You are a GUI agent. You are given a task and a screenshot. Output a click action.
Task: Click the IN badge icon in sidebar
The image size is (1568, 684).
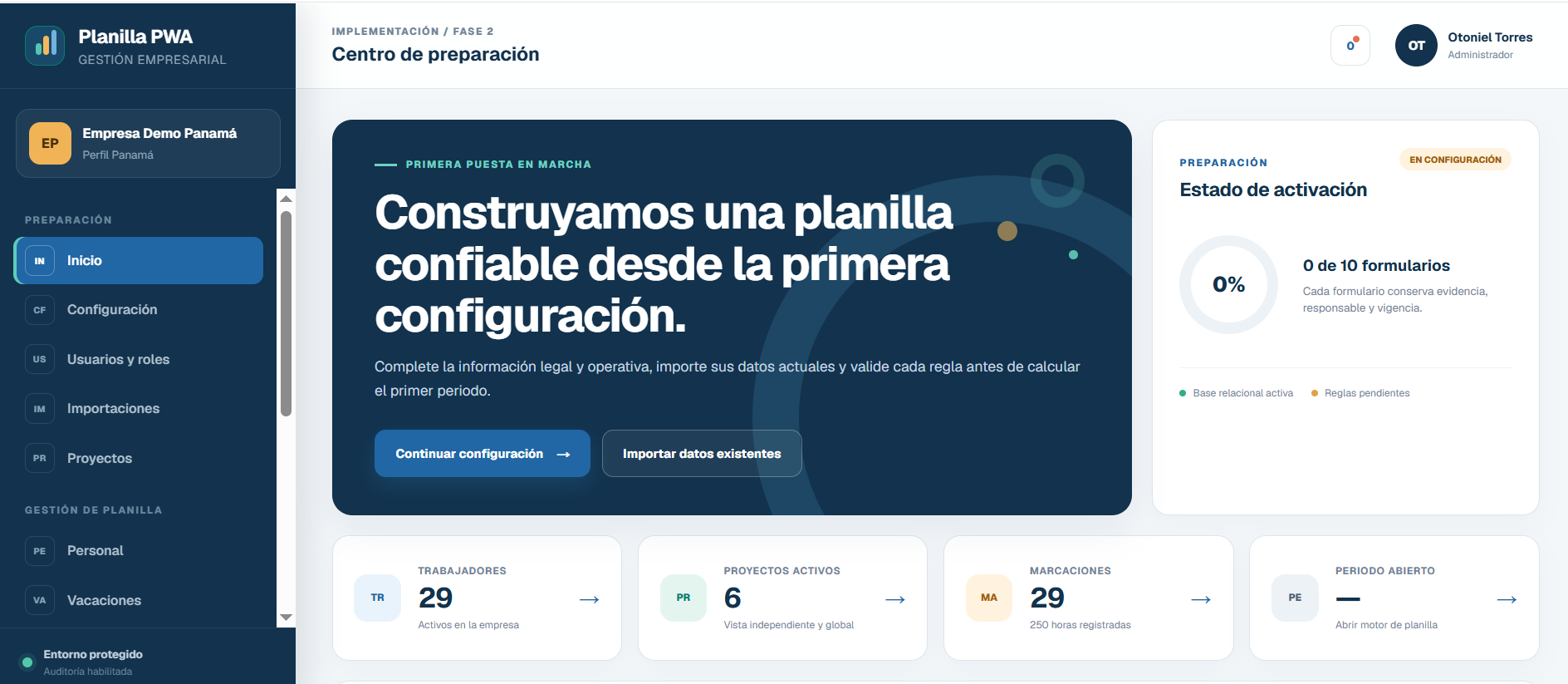(40, 261)
